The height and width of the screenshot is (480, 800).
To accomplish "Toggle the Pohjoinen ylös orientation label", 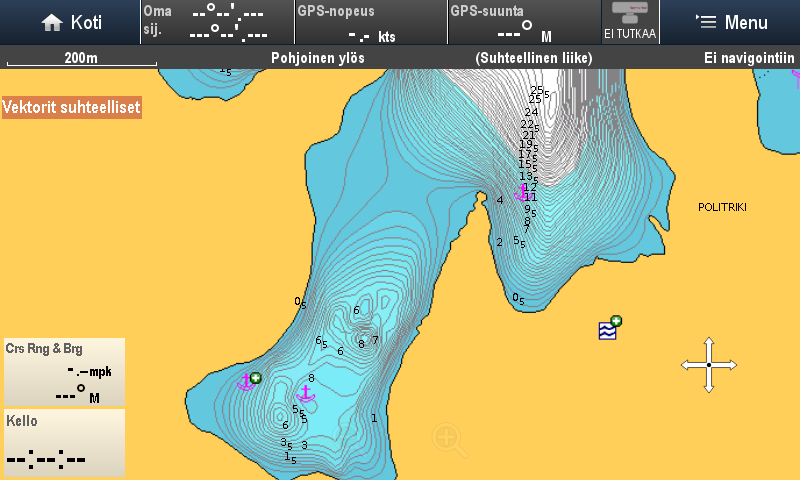I will 317,58.
